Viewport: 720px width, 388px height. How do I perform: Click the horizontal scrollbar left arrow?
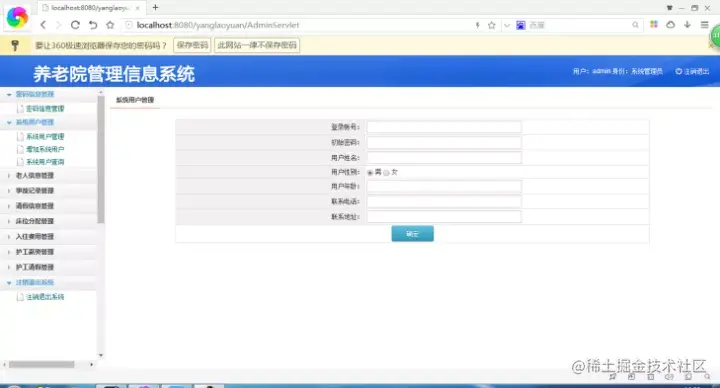[4, 365]
